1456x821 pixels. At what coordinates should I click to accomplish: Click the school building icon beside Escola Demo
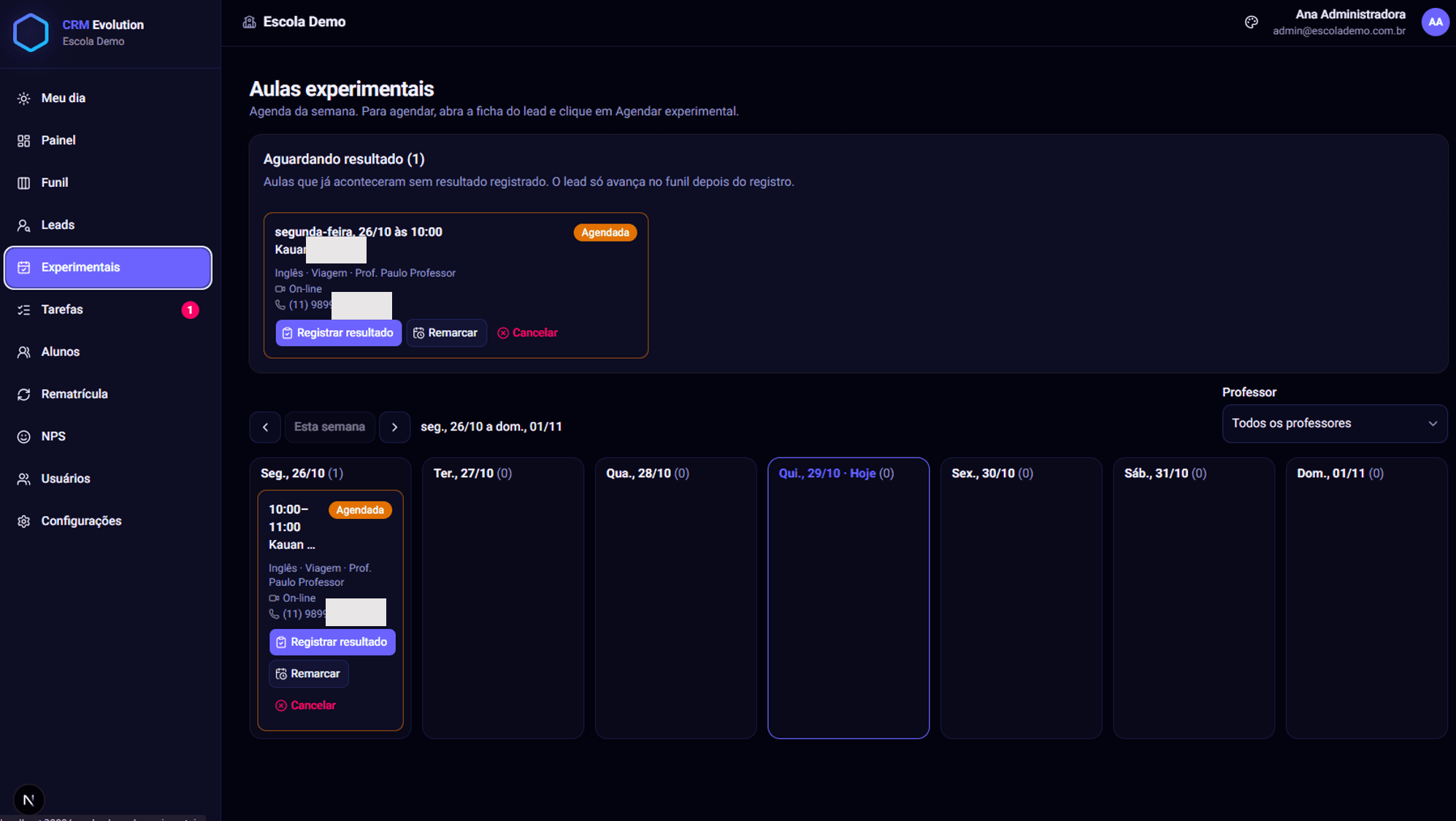click(x=249, y=22)
